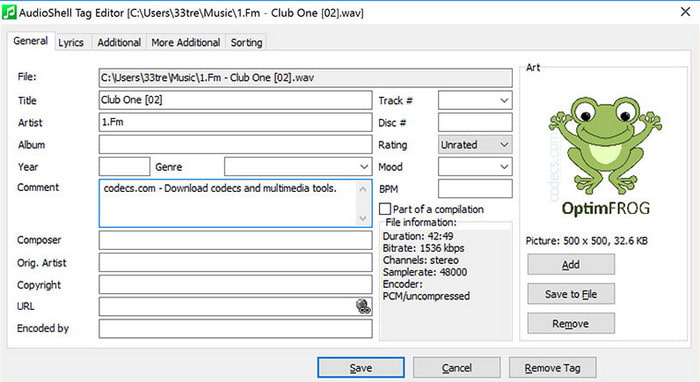Click the Comment scrollbar down arrow
This screenshot has width=700, height=382.
363,218
